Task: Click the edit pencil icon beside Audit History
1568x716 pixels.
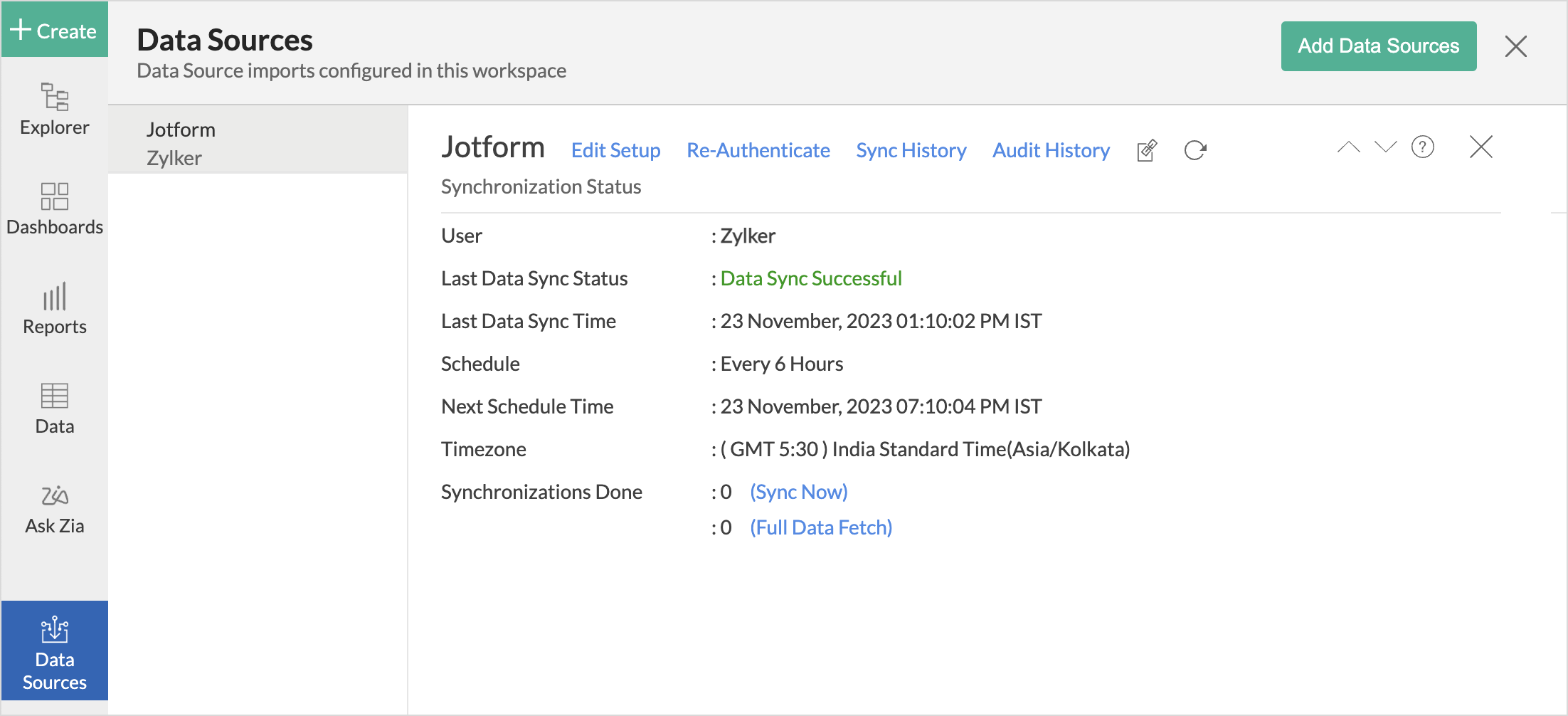Action: [1147, 150]
